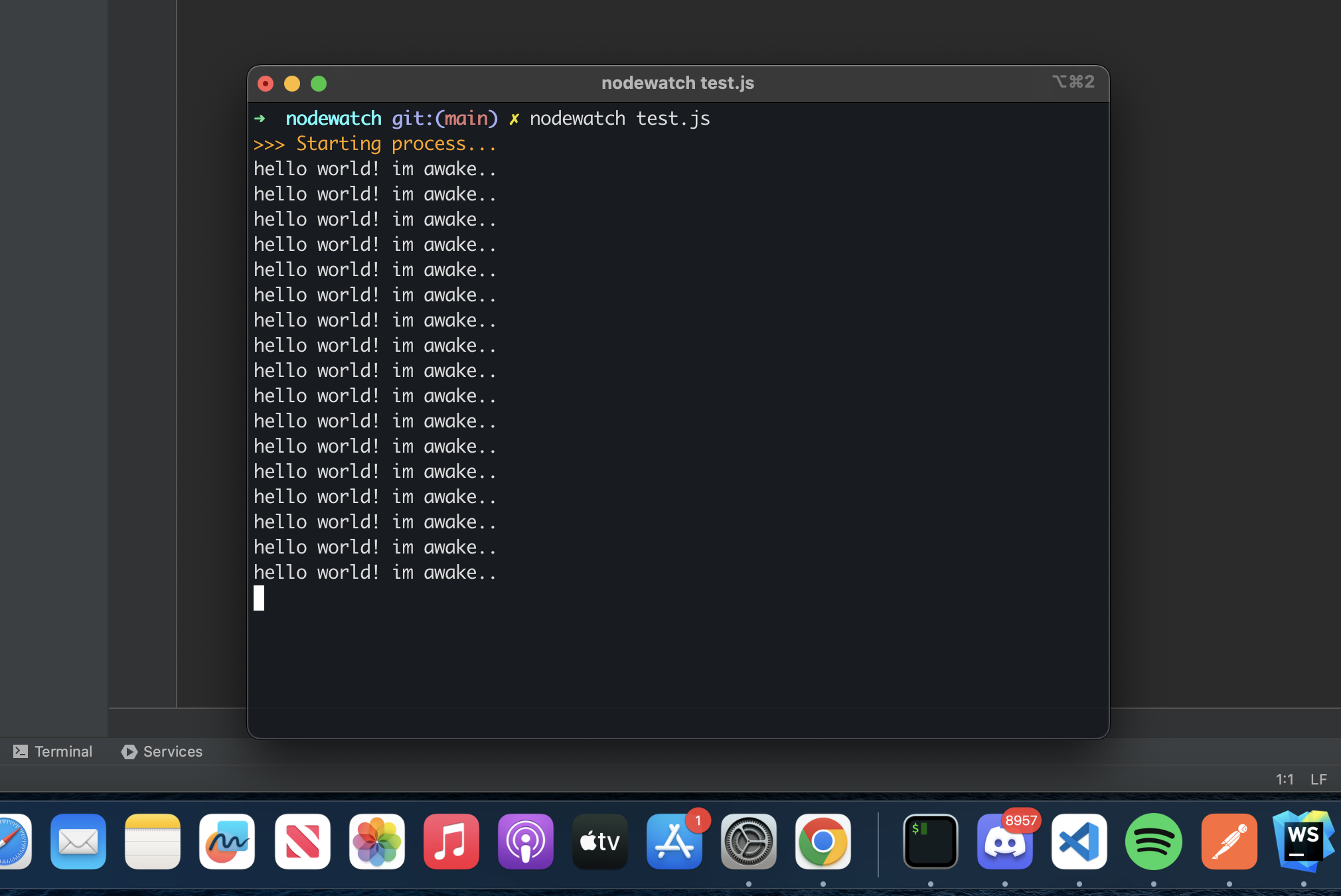Launch the Mail app from the dock
This screenshot has width=1341, height=896.
[x=78, y=842]
